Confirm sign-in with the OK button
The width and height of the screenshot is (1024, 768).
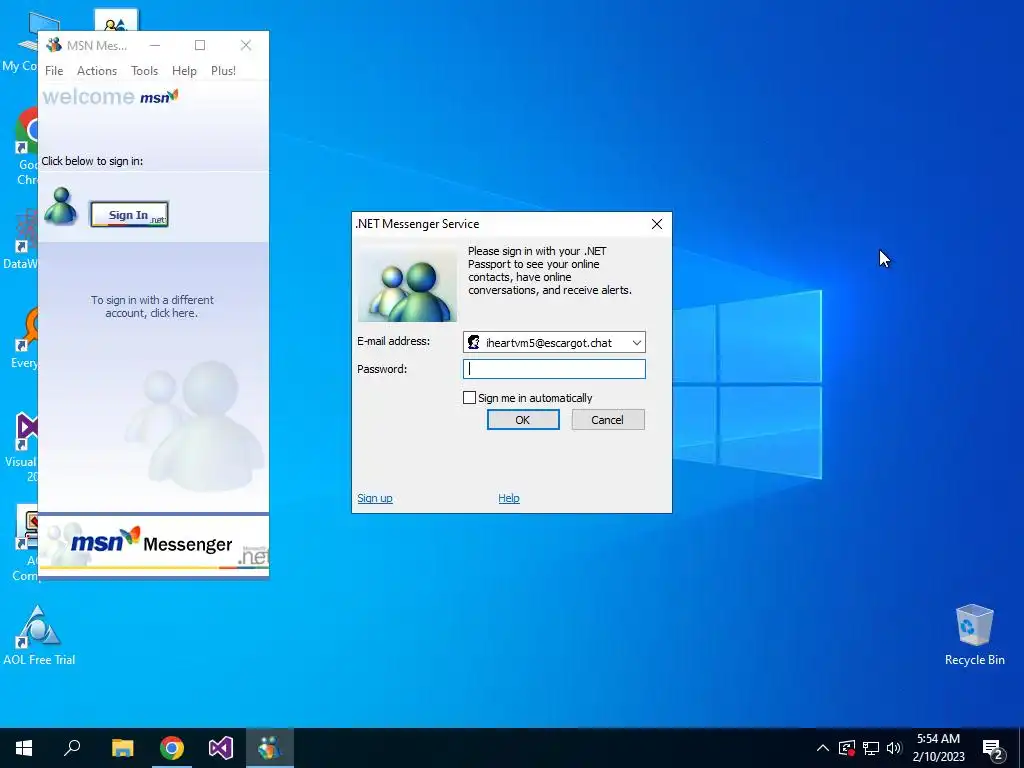tap(523, 420)
